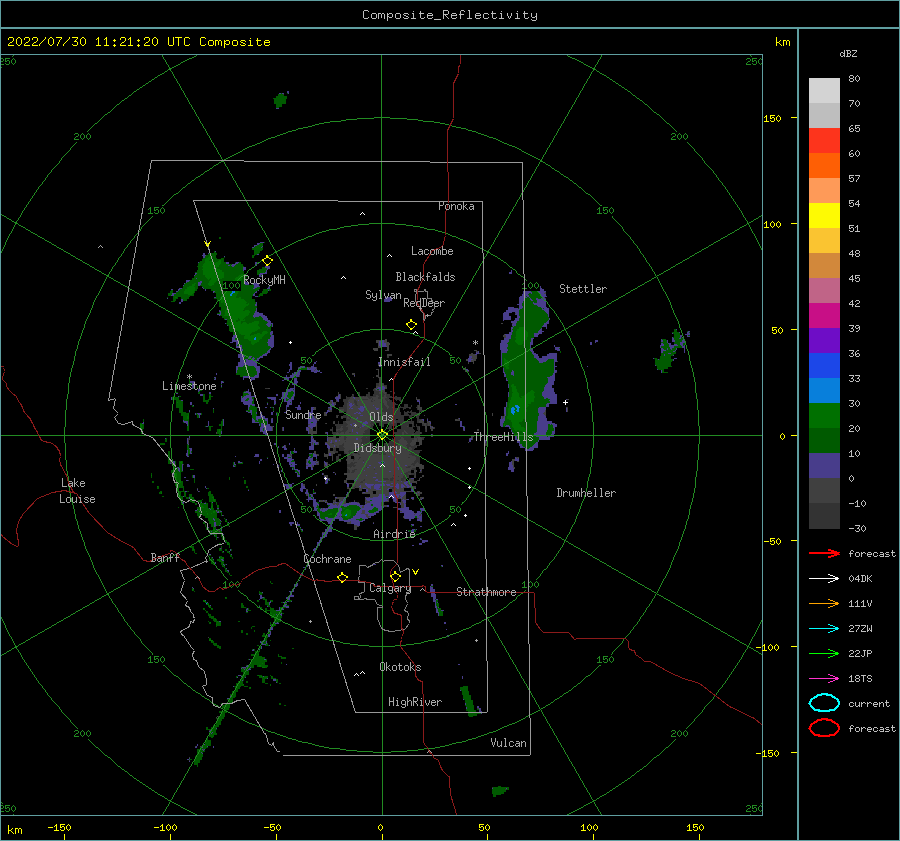This screenshot has width=900, height=841.
Task: Click the red forecast ellipse legend icon
Action: click(824, 728)
